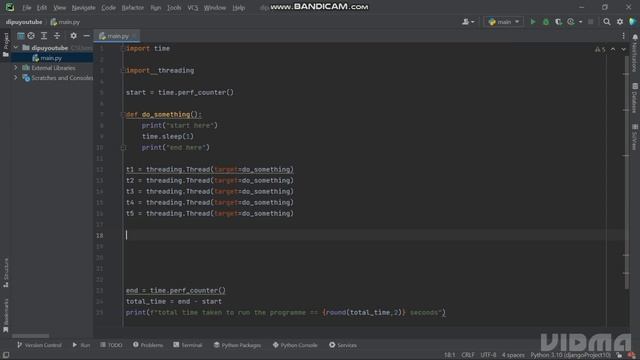Click 4 spaces indent setting in status bar
The height and width of the screenshot is (360, 640).
(x=513, y=355)
